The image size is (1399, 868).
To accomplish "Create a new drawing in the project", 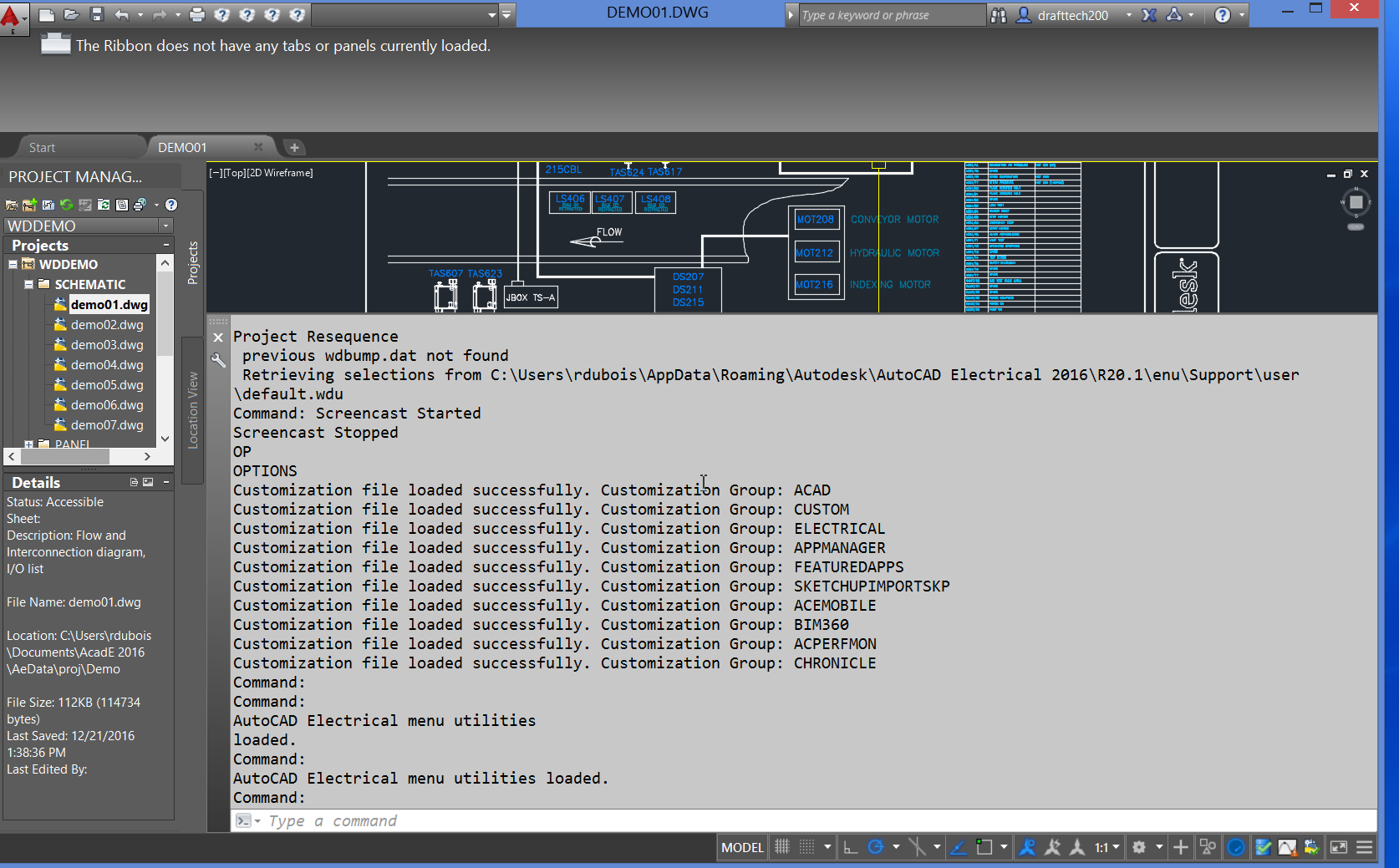I will 48,204.
